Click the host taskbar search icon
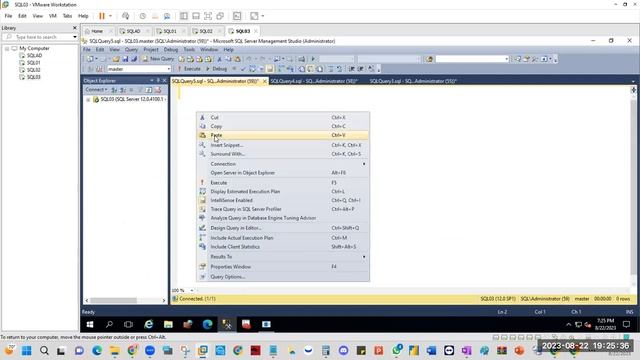This screenshot has height=360, width=640. pyautogui.click(x=44, y=351)
